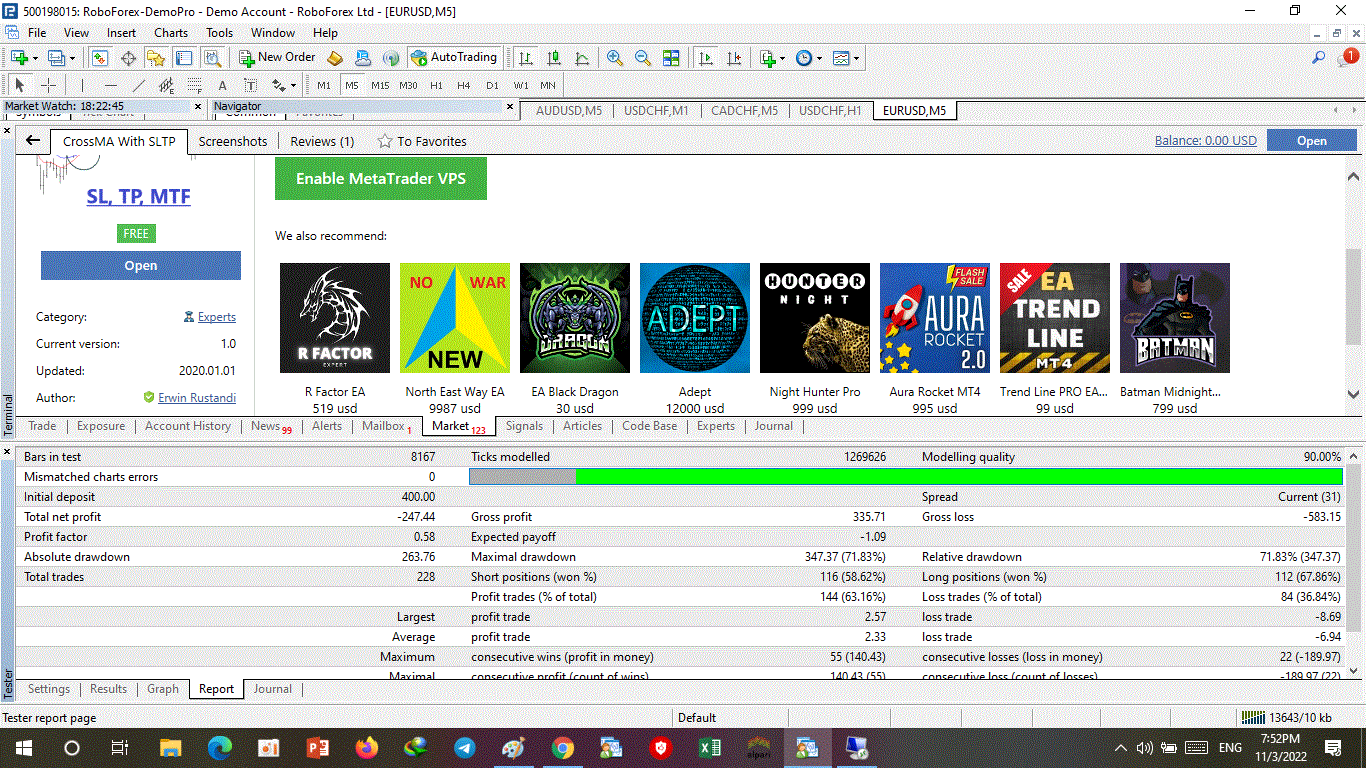Add product To Favorites
Image resolution: width=1366 pixels, height=768 pixels.
422,141
